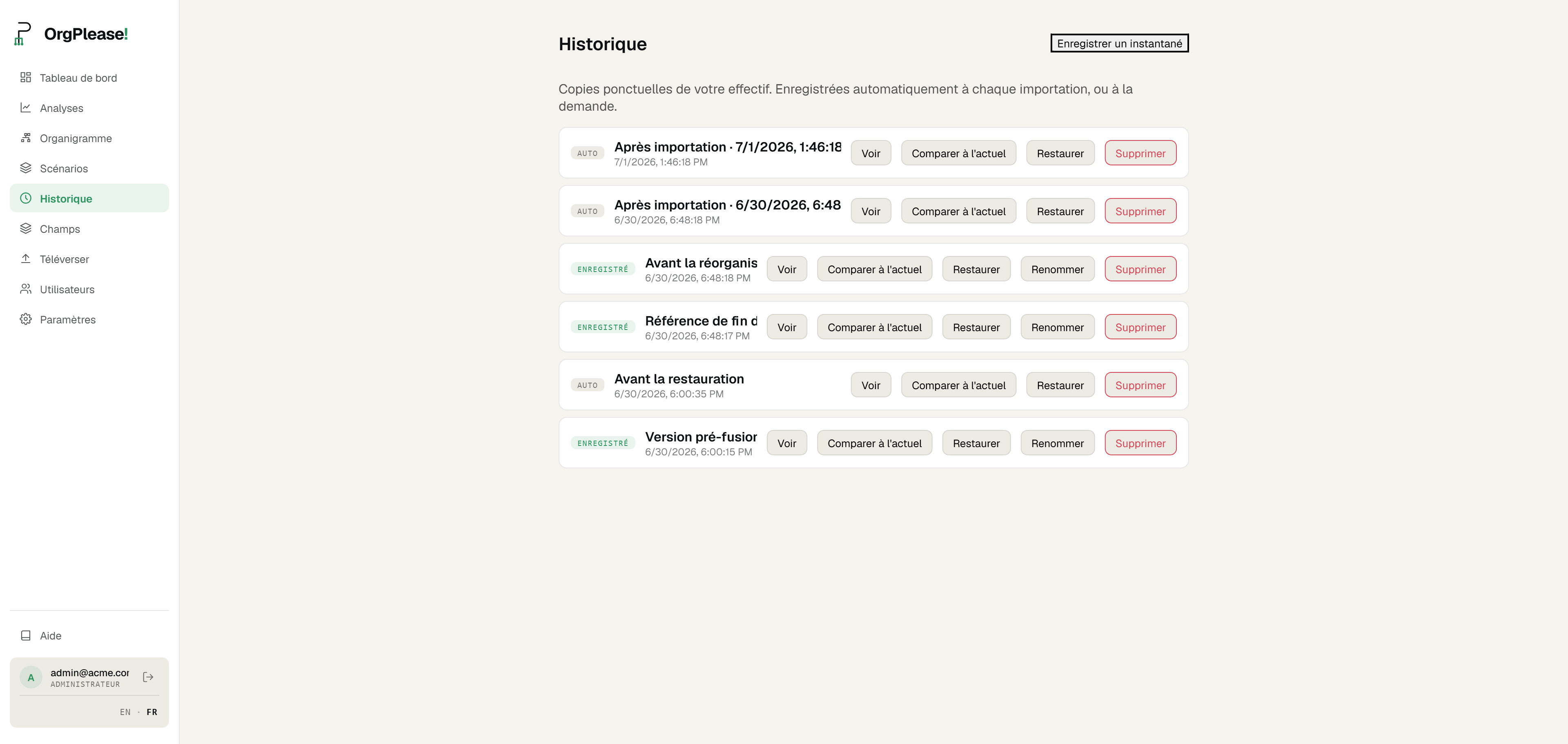The image size is (1568, 744).
Task: Open the Analyses menu item
Action: 89,108
